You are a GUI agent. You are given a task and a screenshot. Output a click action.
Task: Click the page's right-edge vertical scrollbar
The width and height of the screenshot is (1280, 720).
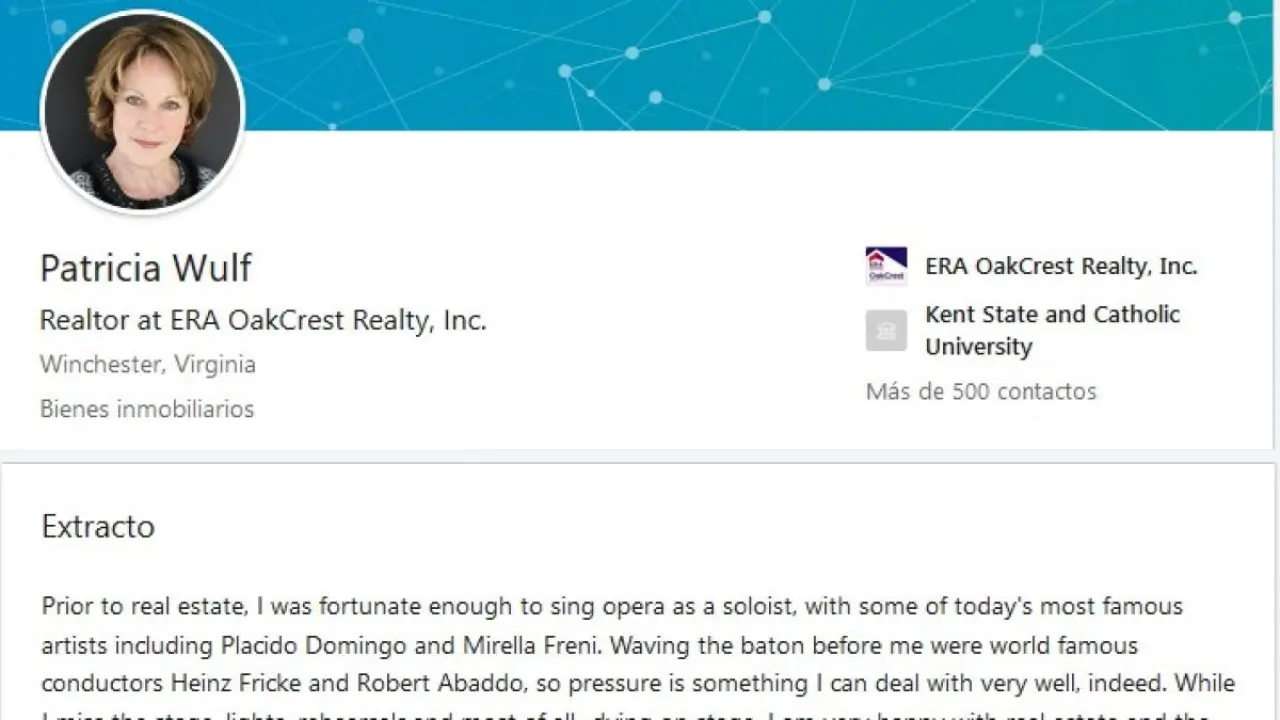tap(1276, 300)
